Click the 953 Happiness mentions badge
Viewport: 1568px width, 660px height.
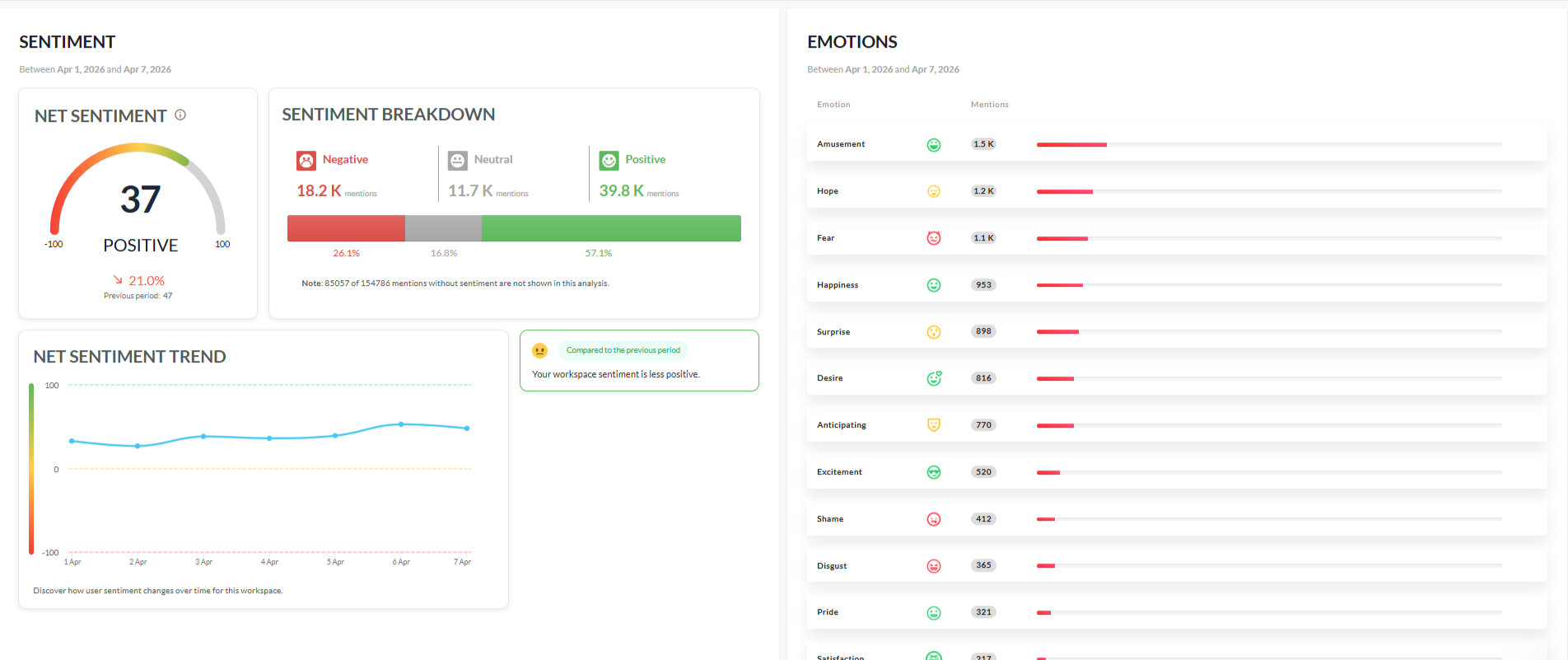point(983,285)
